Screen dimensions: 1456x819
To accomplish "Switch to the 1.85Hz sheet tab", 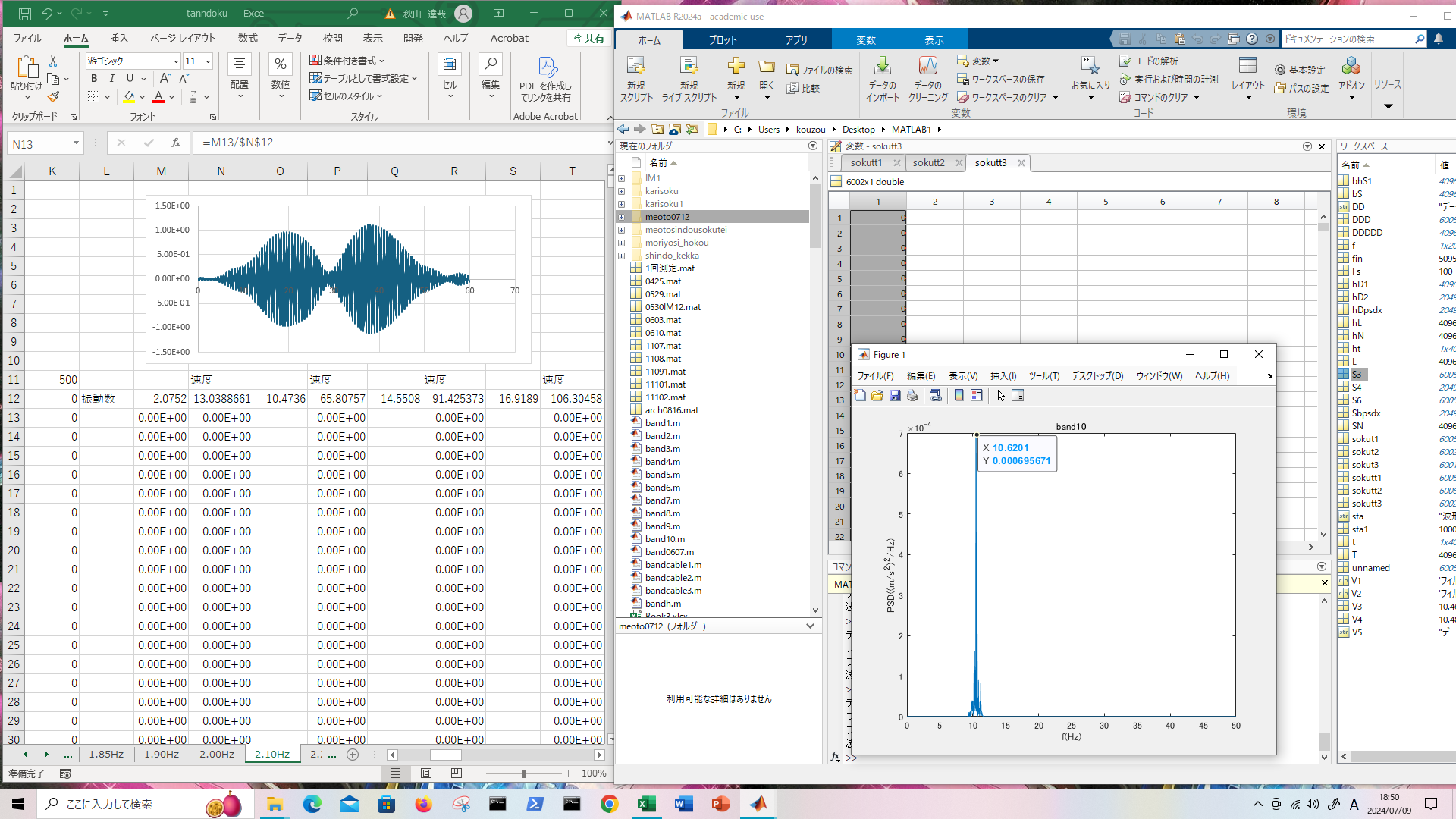I will point(106,755).
